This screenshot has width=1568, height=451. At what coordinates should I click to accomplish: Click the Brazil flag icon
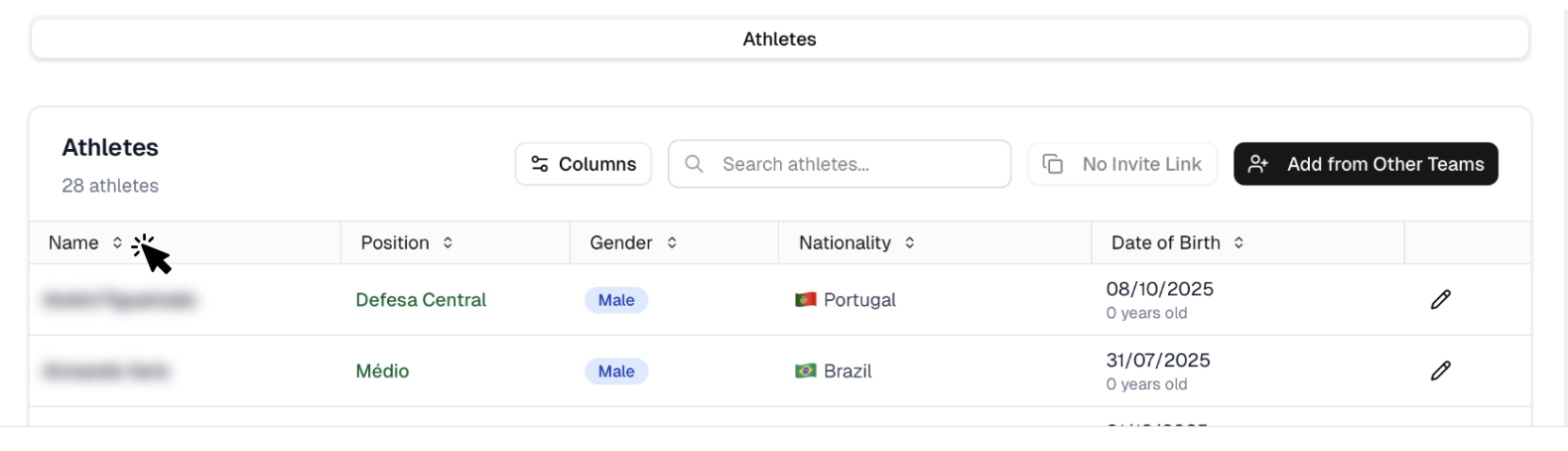pyautogui.click(x=805, y=371)
